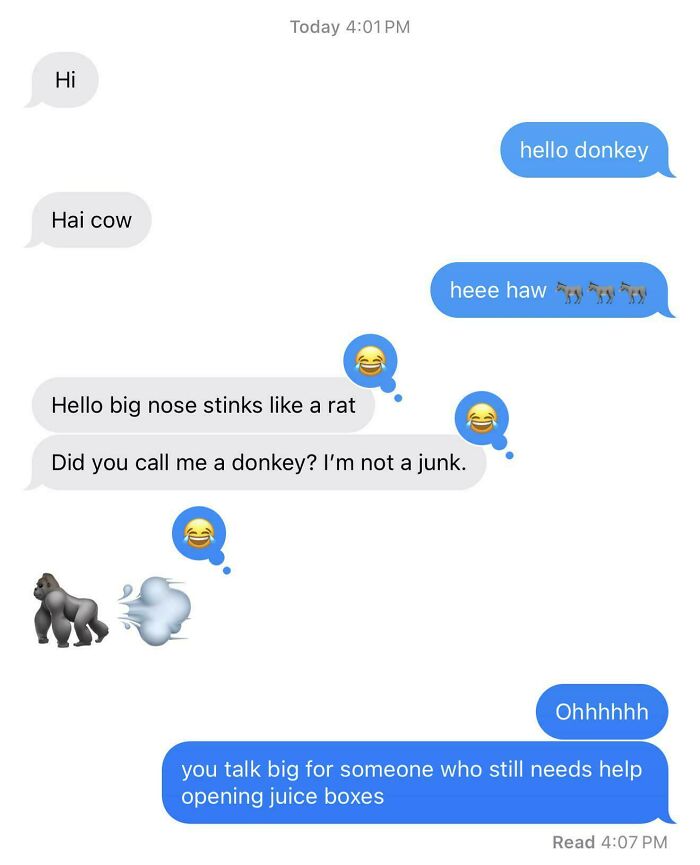Click the wind puff emoji

tap(154, 611)
